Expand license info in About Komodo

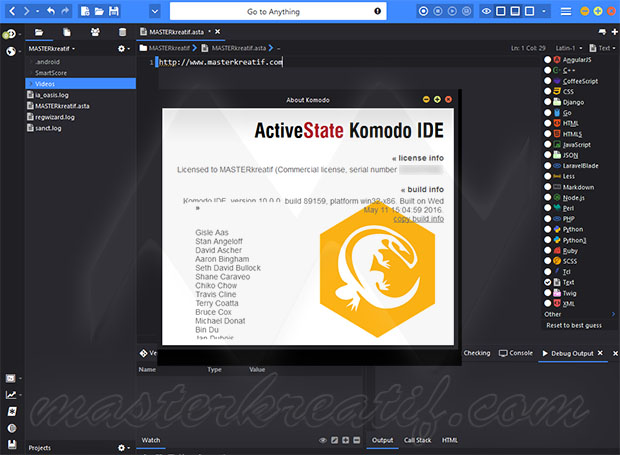[418, 158]
